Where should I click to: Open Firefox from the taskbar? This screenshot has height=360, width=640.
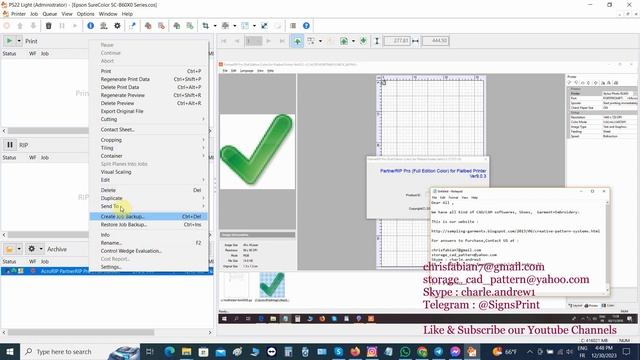point(355,351)
